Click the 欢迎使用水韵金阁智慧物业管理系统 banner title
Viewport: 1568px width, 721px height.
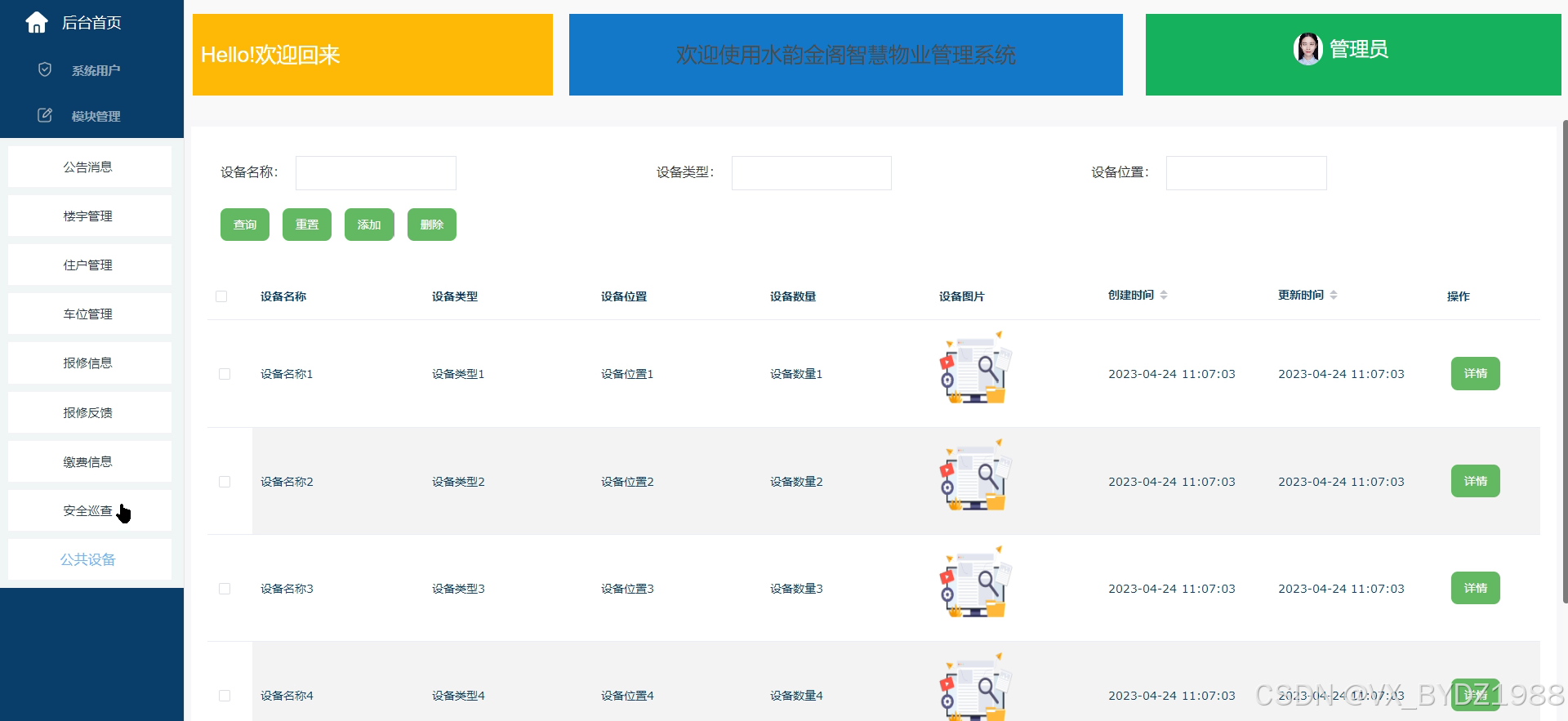(846, 55)
